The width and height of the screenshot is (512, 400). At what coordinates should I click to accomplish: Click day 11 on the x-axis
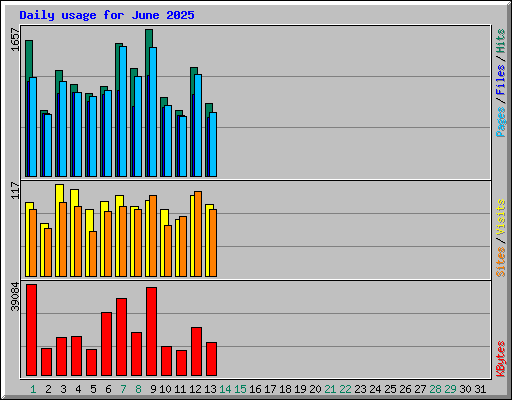point(180,389)
